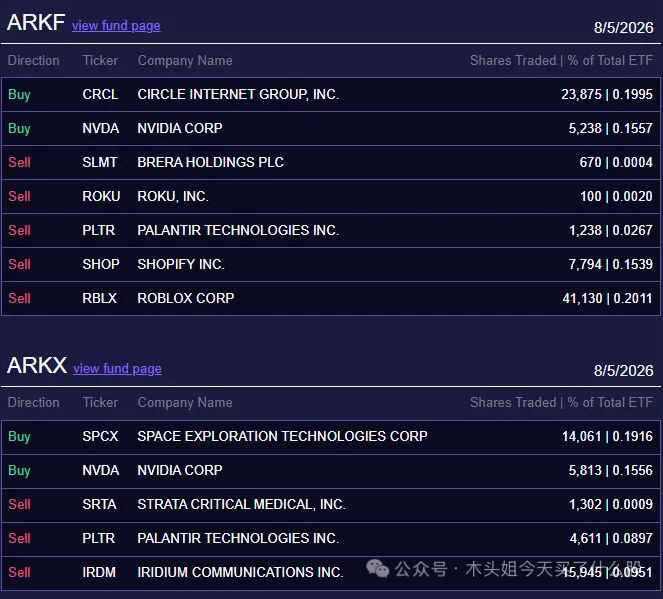Select CRCL ticker in ARKF table

click(100, 94)
